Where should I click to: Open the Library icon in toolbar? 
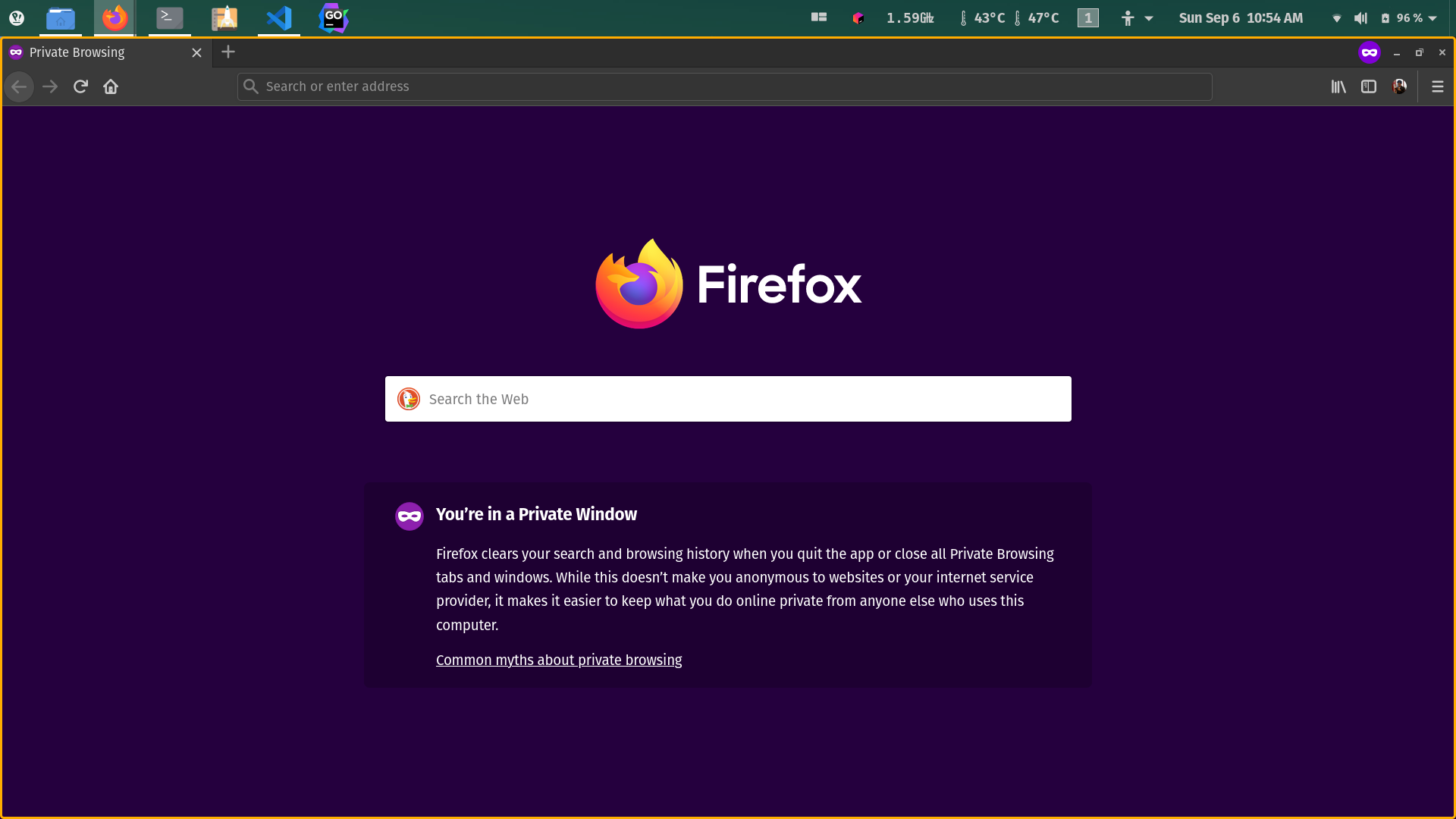point(1338,86)
